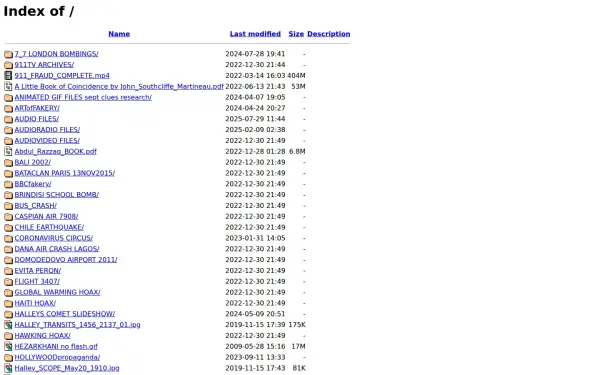Image resolution: width=600 pixels, height=375 pixels.
Task: Click folder icon beside CASPIAN AIR 7908
Action: pyautogui.click(x=8, y=217)
